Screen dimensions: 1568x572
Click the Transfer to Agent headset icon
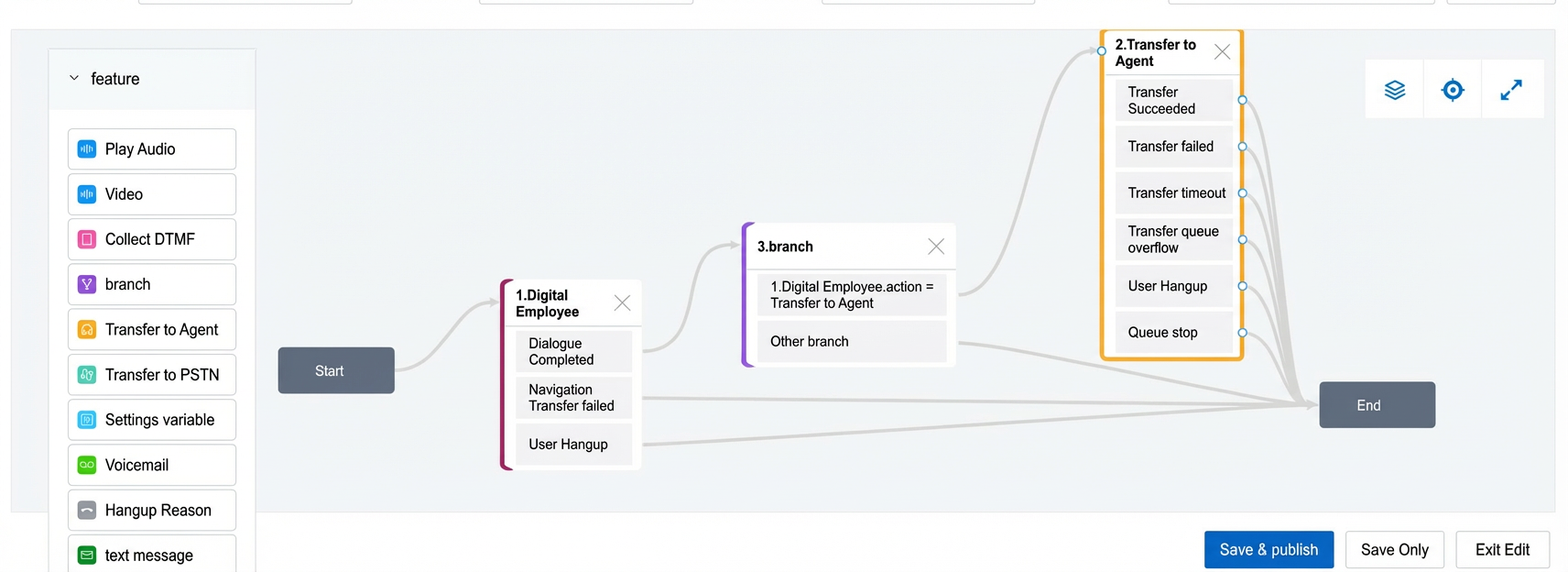point(87,330)
